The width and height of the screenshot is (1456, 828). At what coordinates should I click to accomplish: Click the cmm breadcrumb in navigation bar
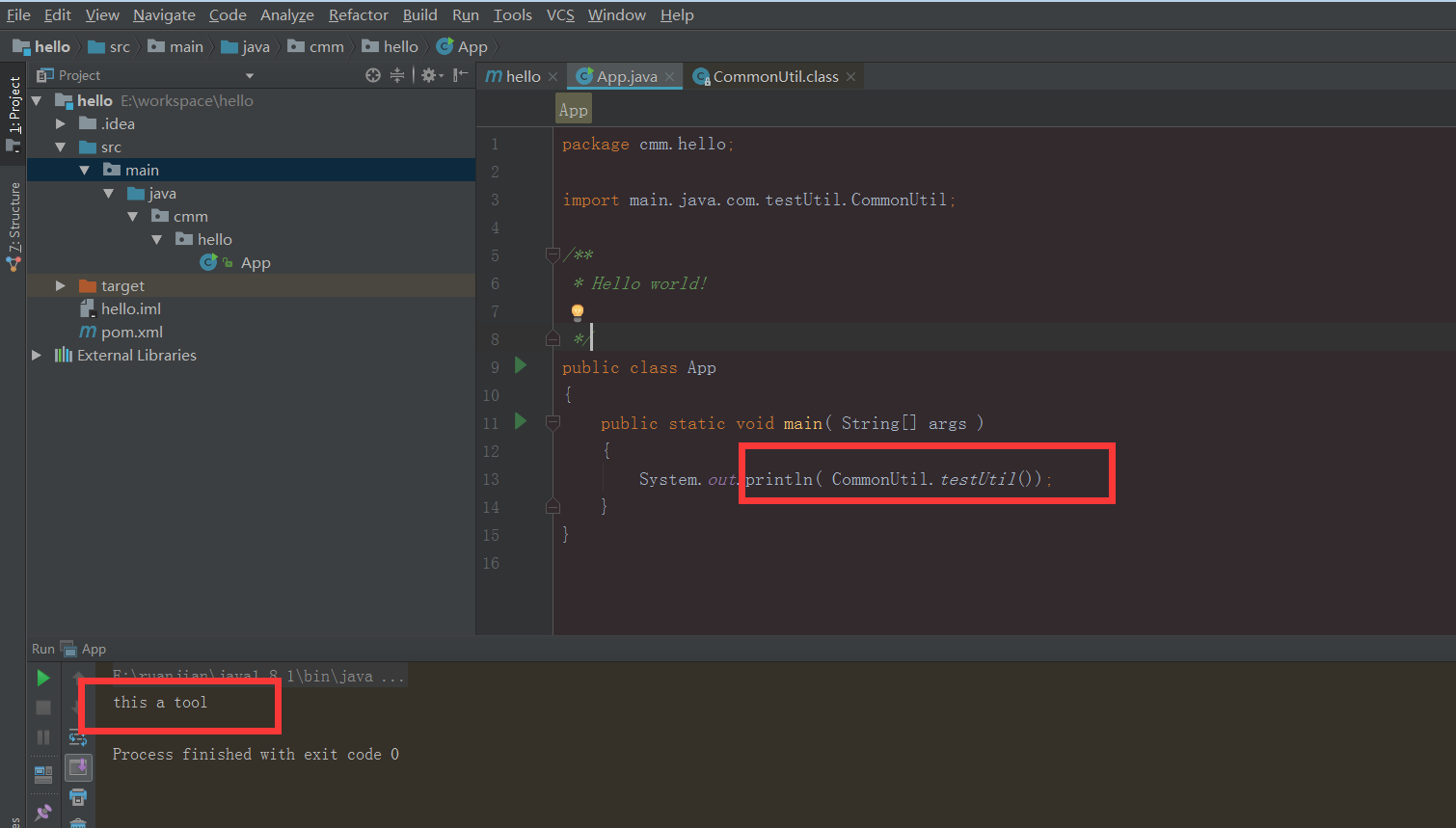point(316,46)
